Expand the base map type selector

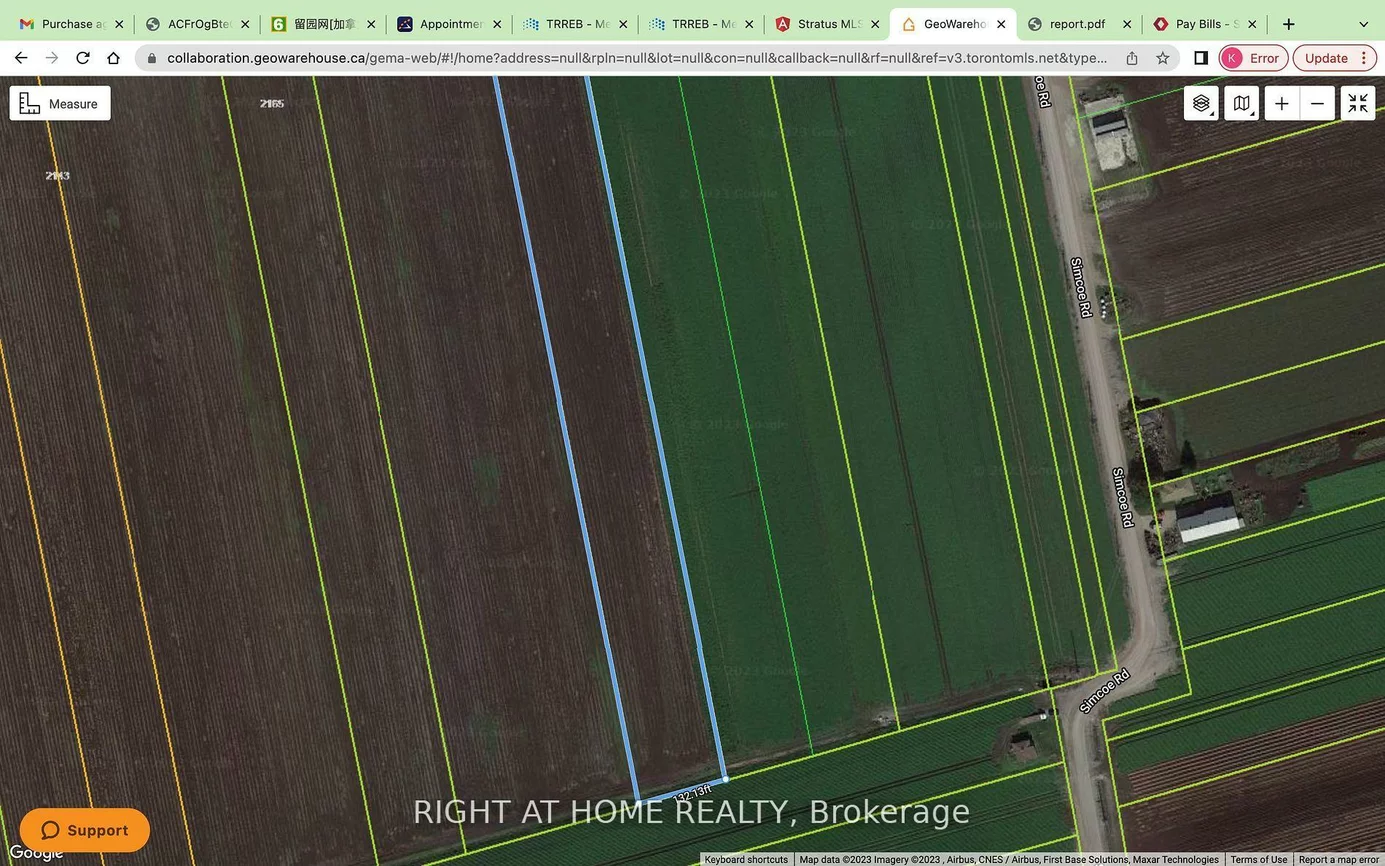point(1241,103)
